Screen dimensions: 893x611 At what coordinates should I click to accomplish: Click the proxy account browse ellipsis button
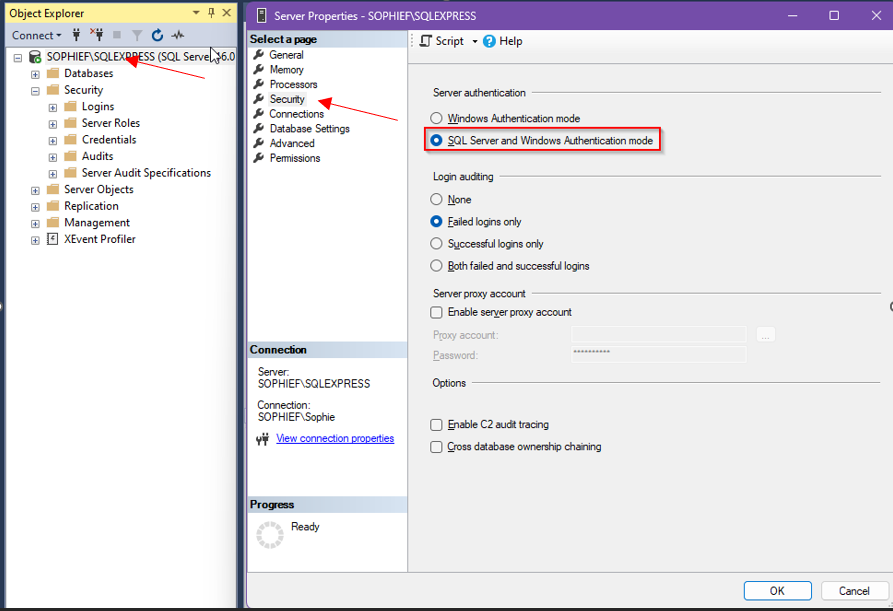(x=765, y=335)
